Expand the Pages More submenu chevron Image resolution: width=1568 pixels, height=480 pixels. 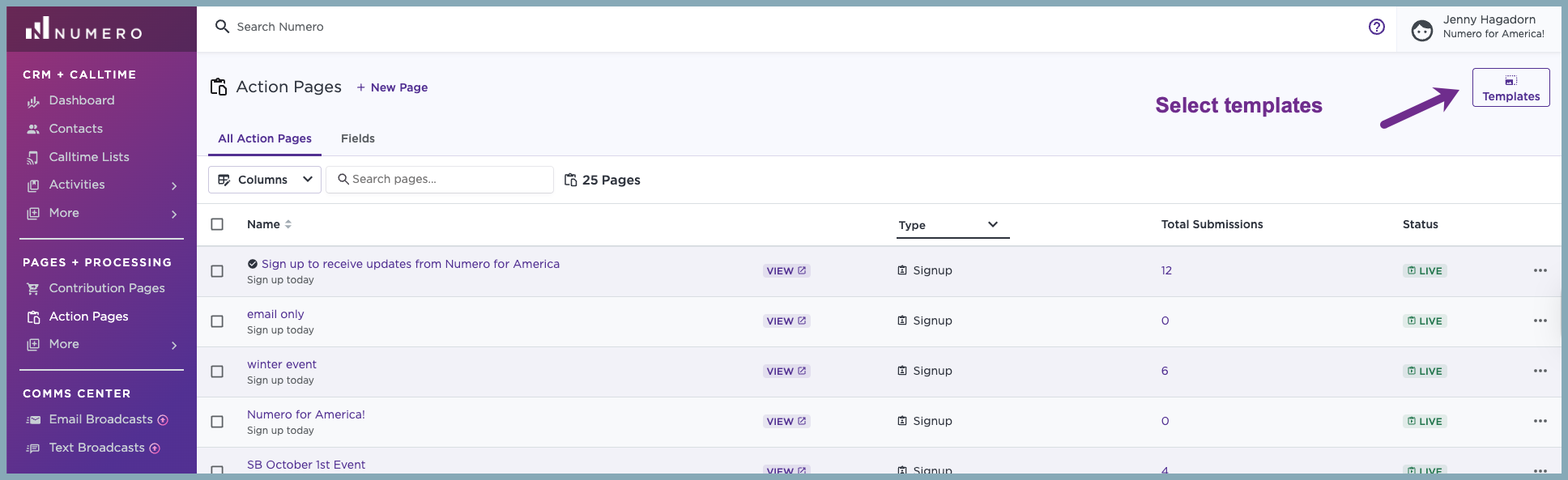[174, 346]
